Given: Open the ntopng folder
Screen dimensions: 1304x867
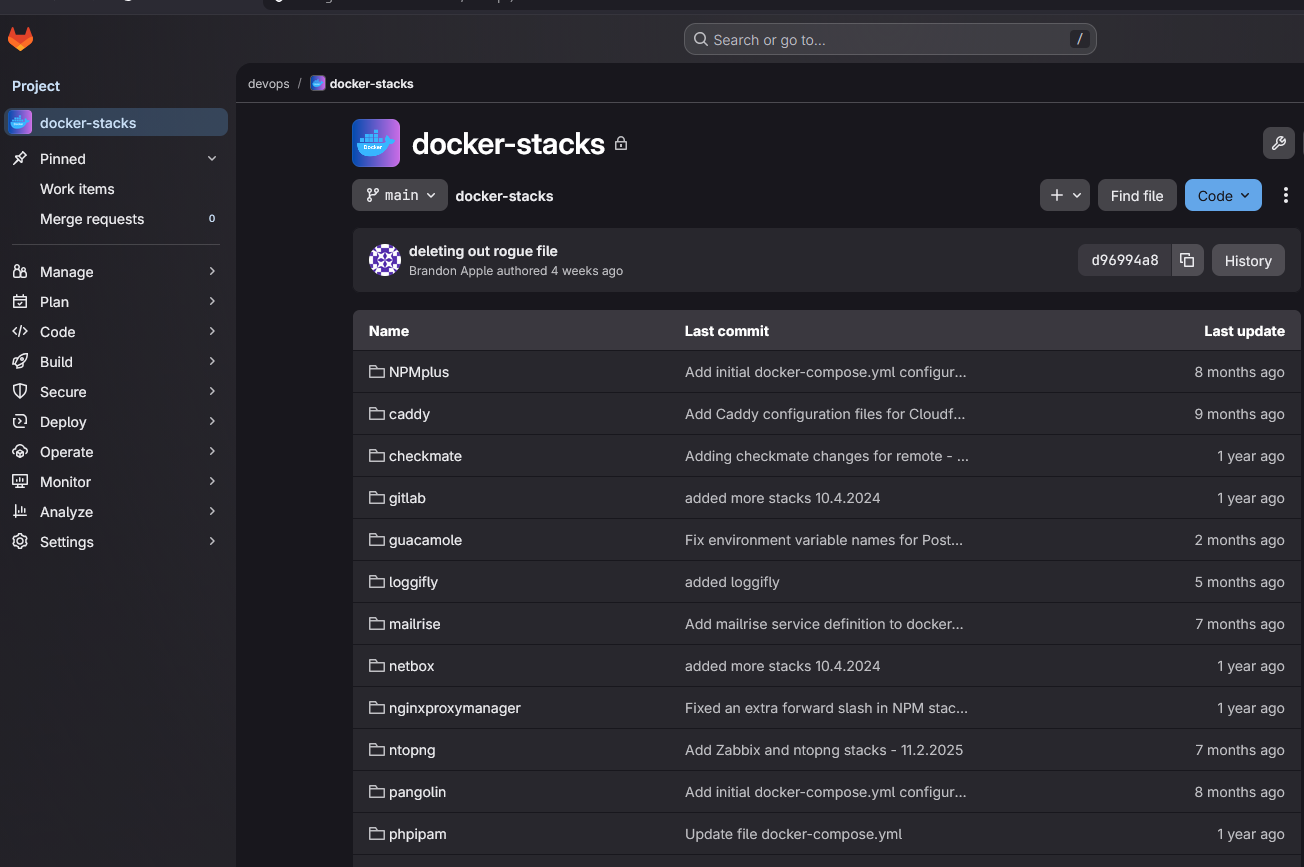Looking at the screenshot, I should click(412, 750).
